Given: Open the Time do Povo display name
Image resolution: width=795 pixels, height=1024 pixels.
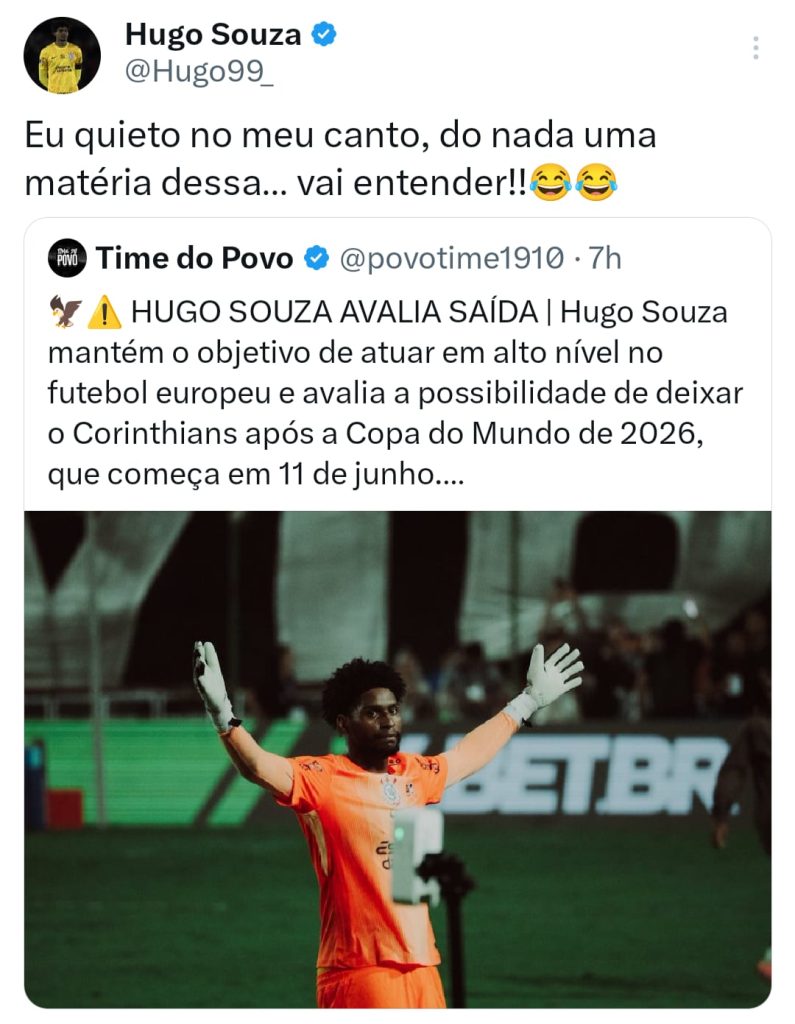Looking at the screenshot, I should point(194,259).
